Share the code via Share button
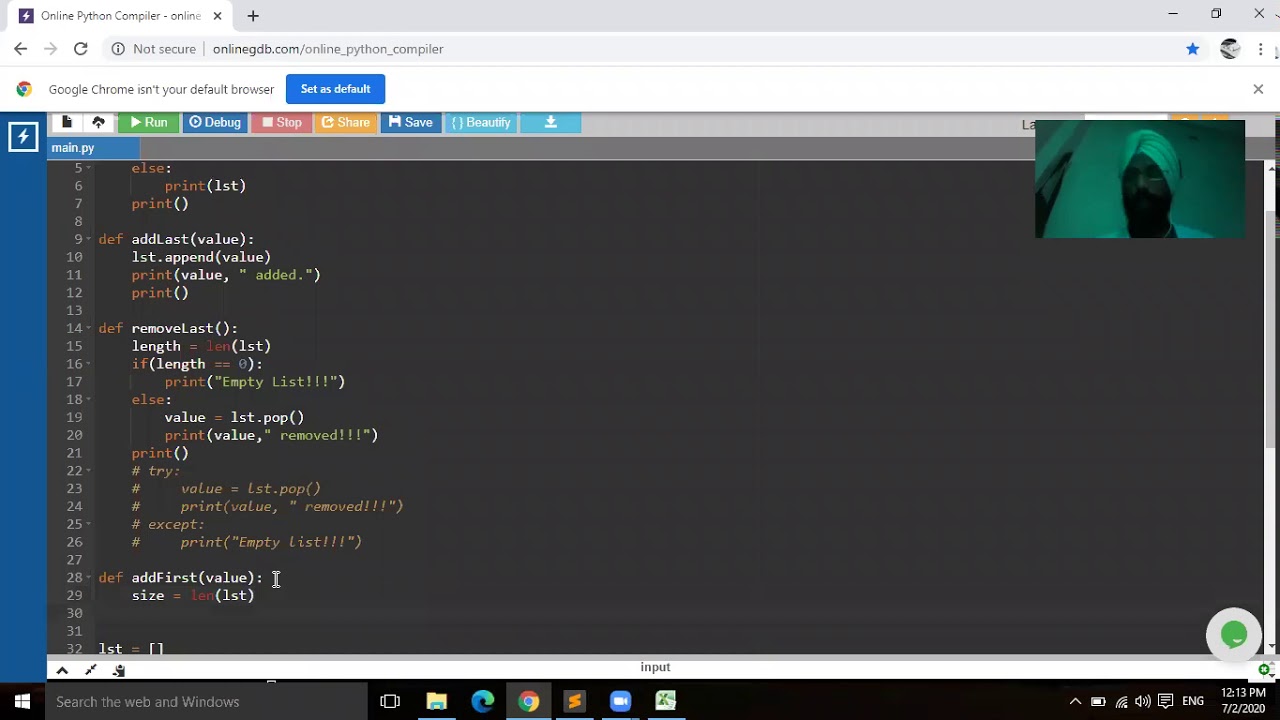1280x720 pixels. point(346,122)
